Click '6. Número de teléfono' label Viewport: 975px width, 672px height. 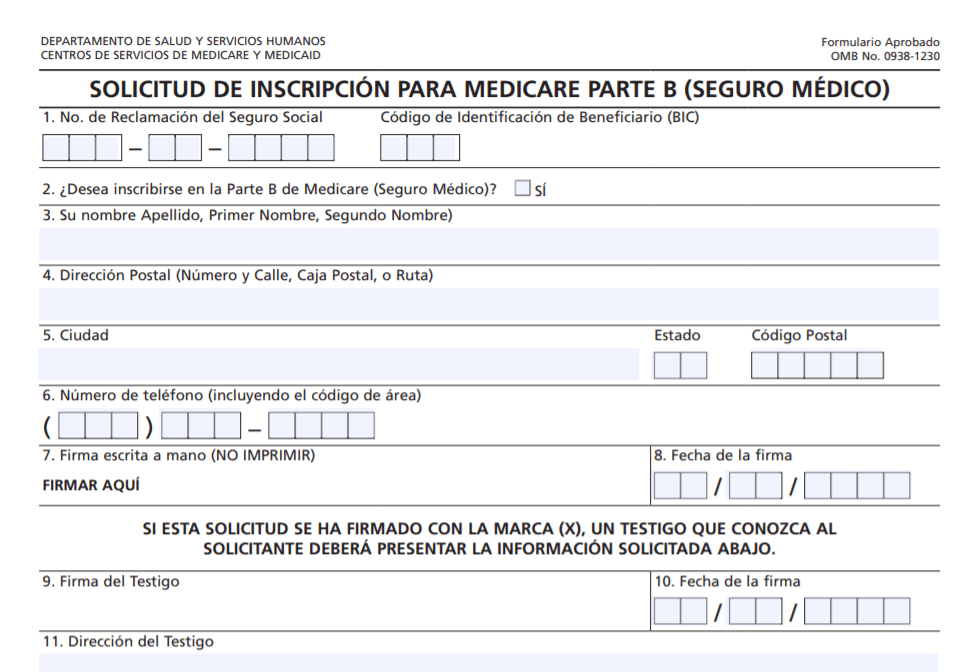click(231, 395)
